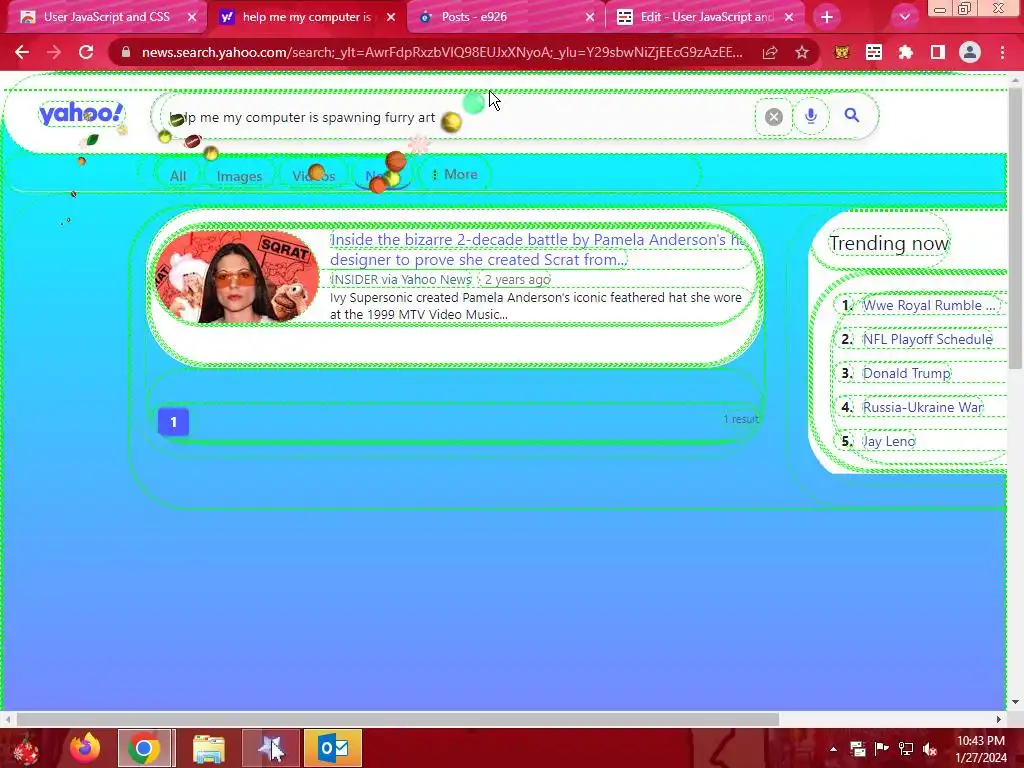Expand the tab search dropdown arrow

[x=904, y=18]
